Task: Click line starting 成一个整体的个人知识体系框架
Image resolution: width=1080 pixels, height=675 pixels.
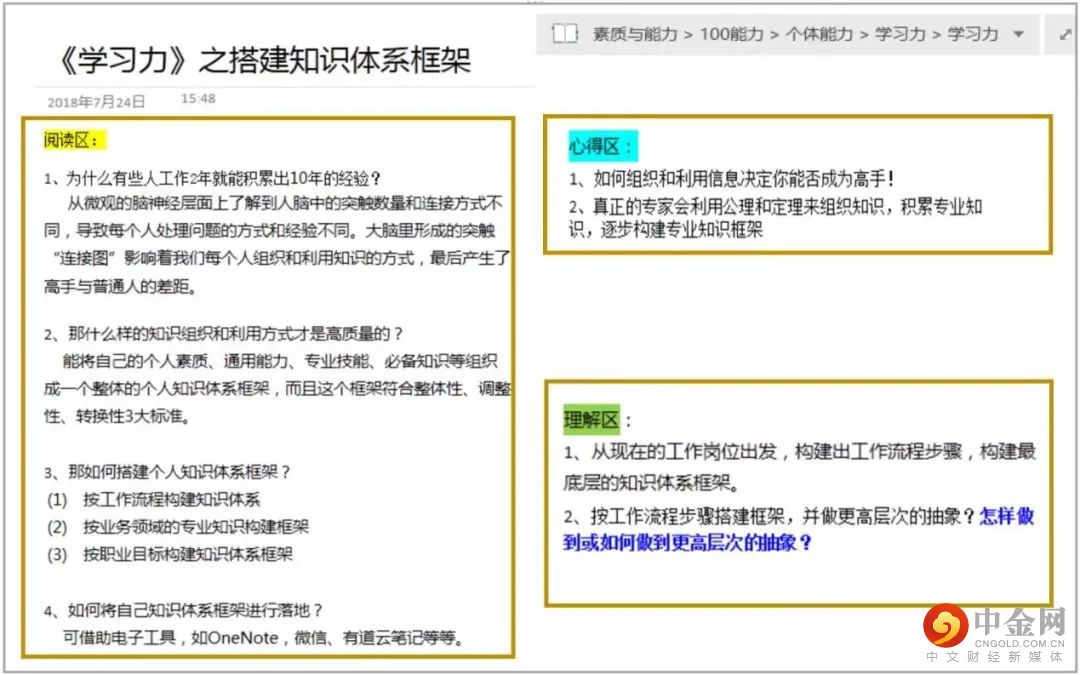Action: coord(278,388)
